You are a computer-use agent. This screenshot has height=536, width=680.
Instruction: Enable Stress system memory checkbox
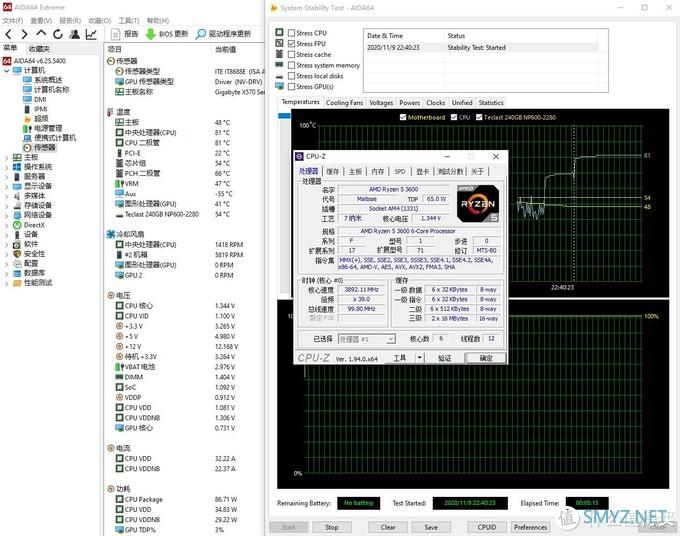click(x=291, y=65)
